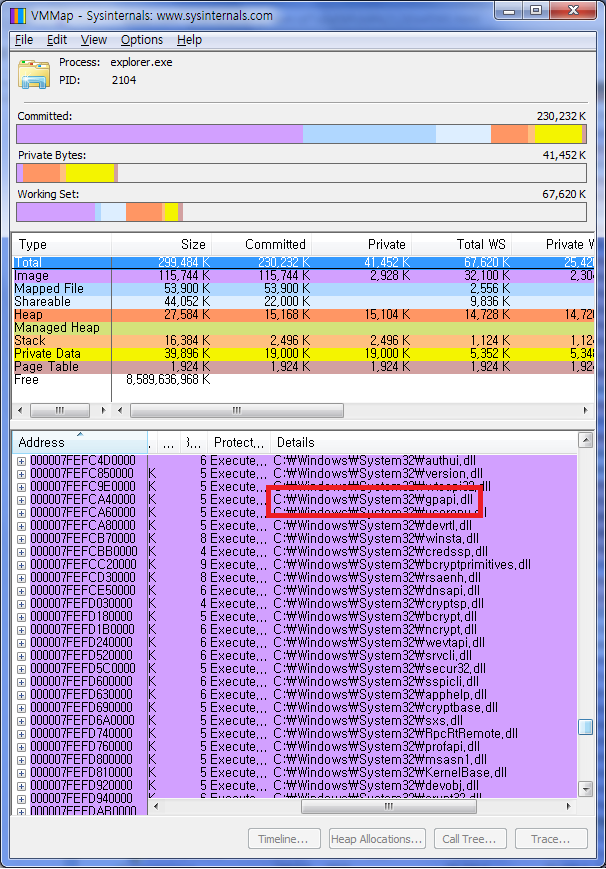
Task: Click the explorer.exe process folder icon
Action: (x=34, y=74)
